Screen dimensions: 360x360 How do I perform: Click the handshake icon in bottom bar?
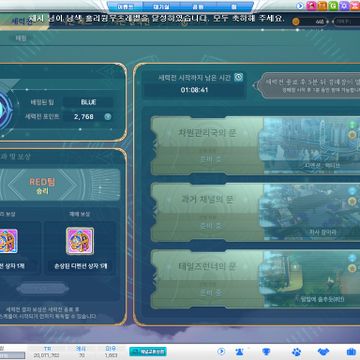tap(323, 351)
